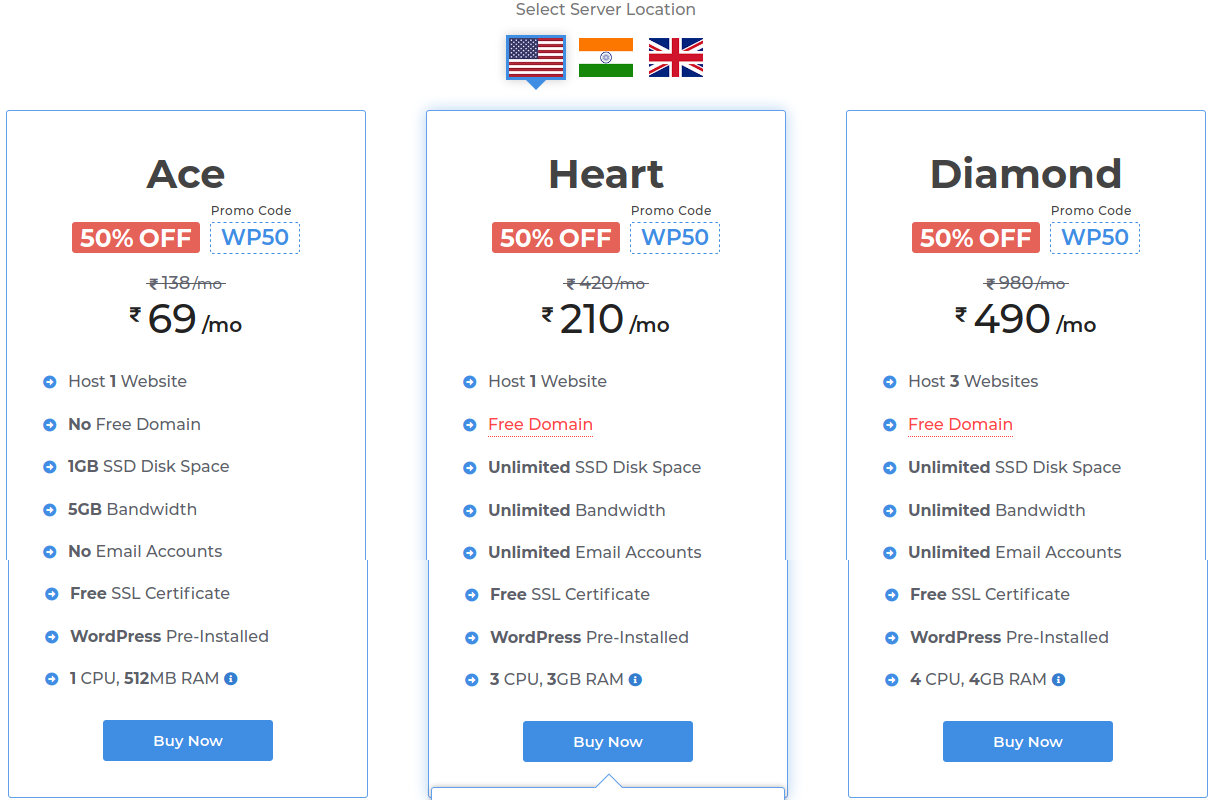Buy the Diamond plan now
This screenshot has width=1212, height=800.
pos(1027,742)
